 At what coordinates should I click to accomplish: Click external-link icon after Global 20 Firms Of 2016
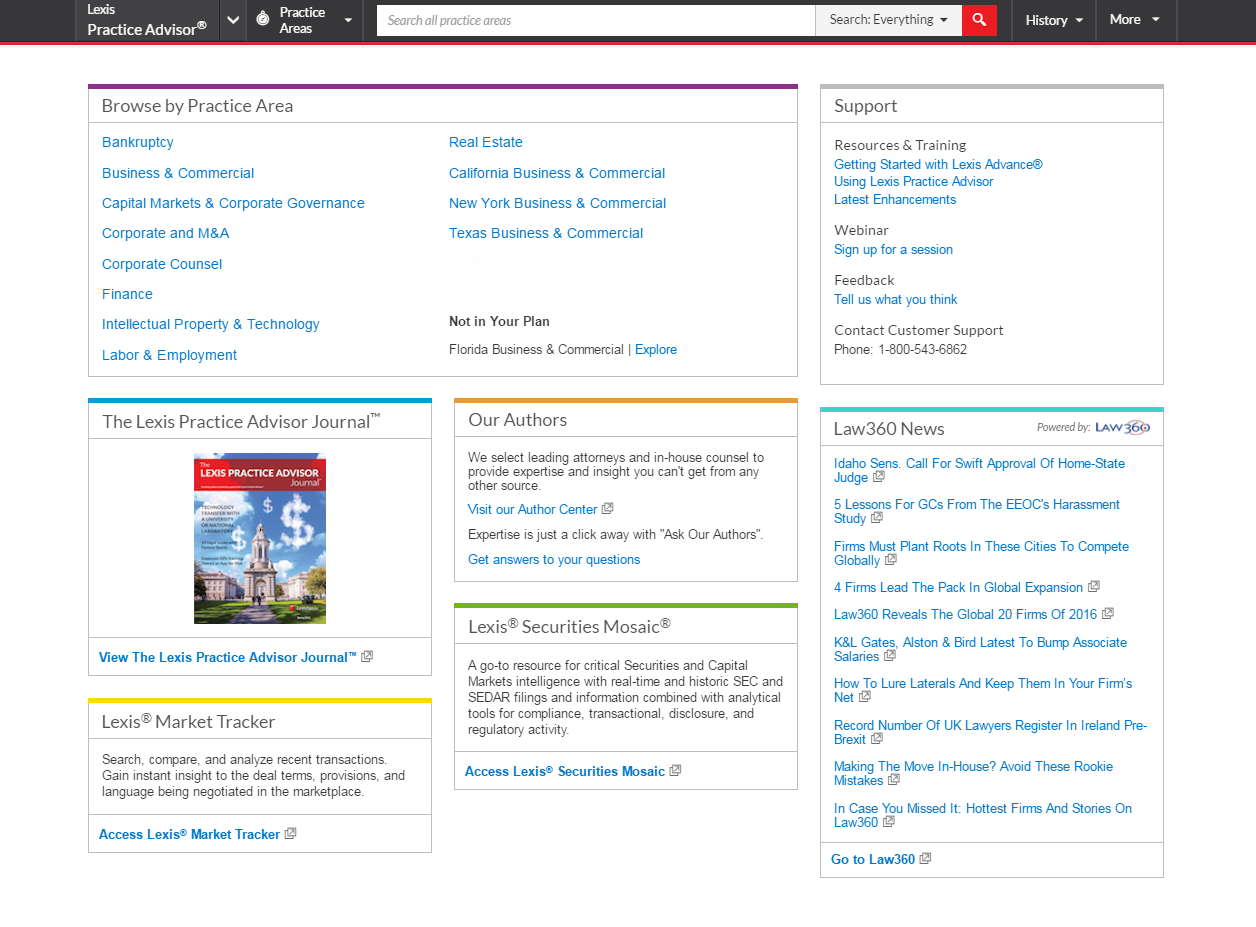pos(1108,614)
